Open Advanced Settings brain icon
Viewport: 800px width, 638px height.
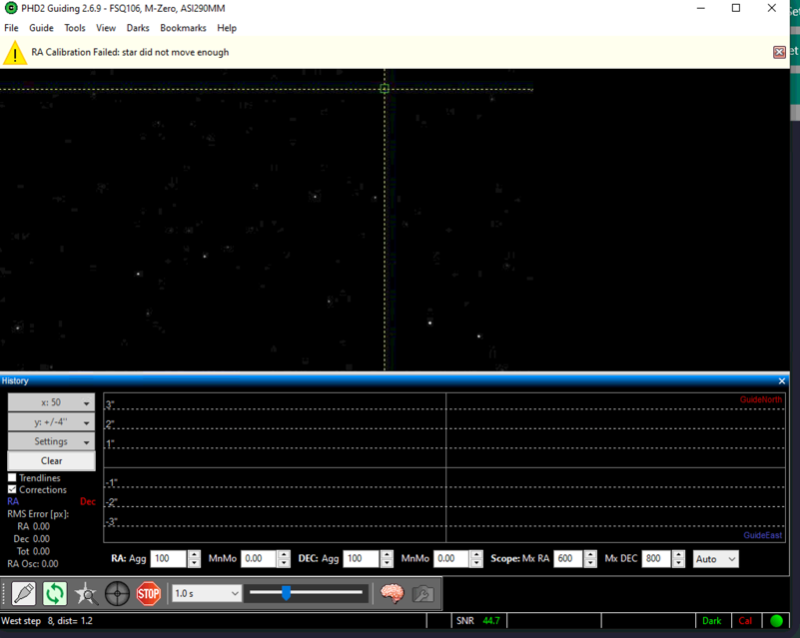tap(392, 594)
